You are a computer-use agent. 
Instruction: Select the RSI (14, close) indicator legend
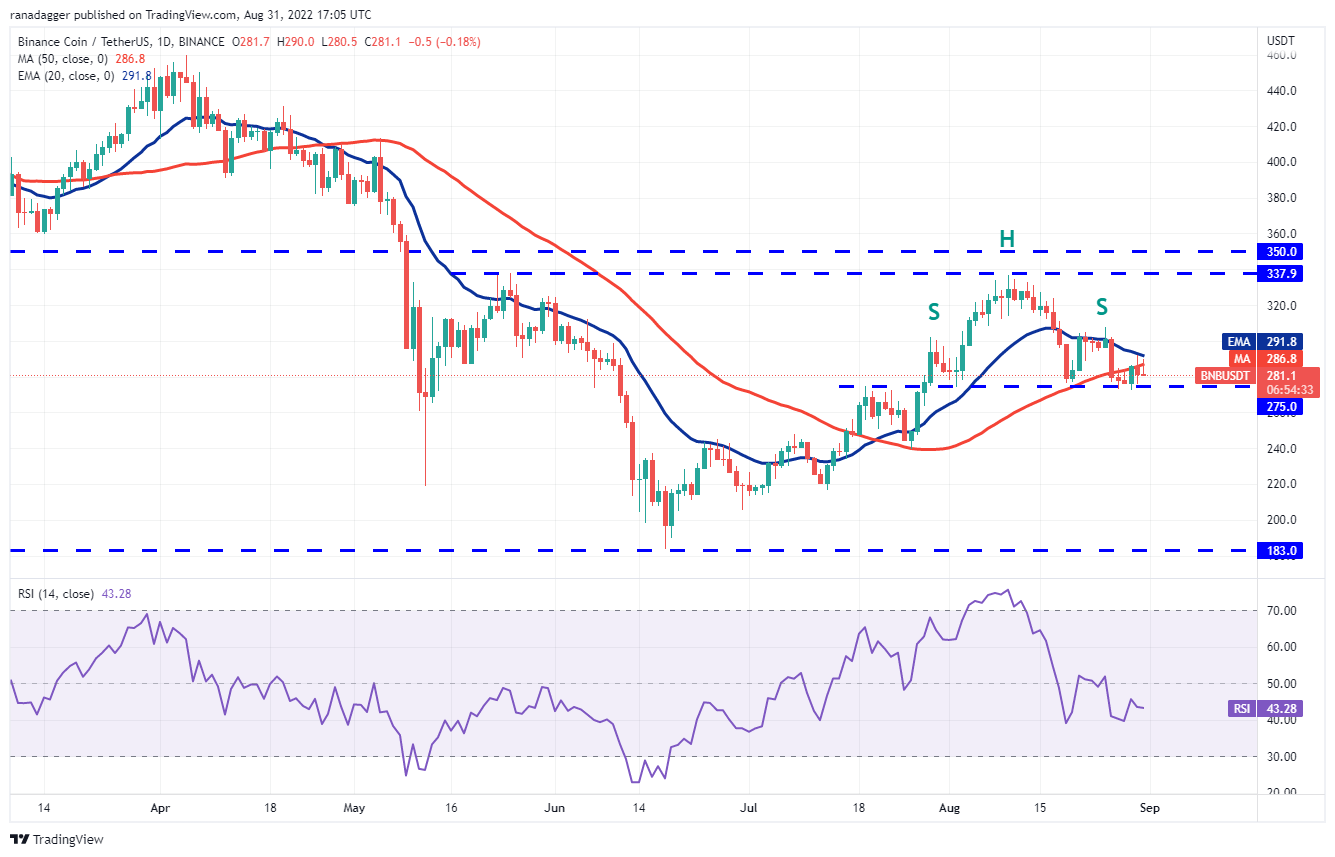coord(56,594)
